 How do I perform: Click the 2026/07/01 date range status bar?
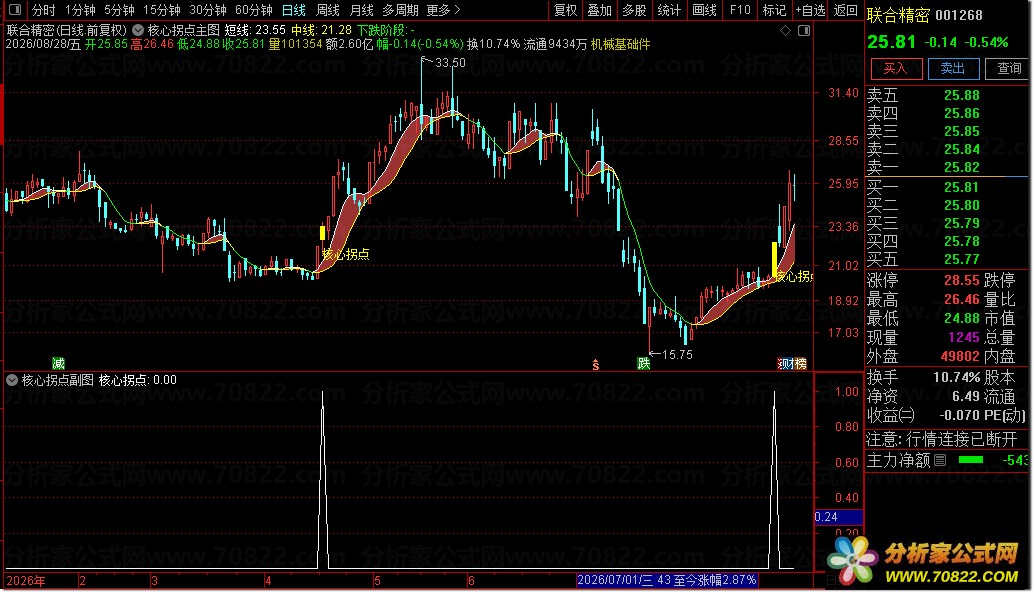(x=667, y=580)
